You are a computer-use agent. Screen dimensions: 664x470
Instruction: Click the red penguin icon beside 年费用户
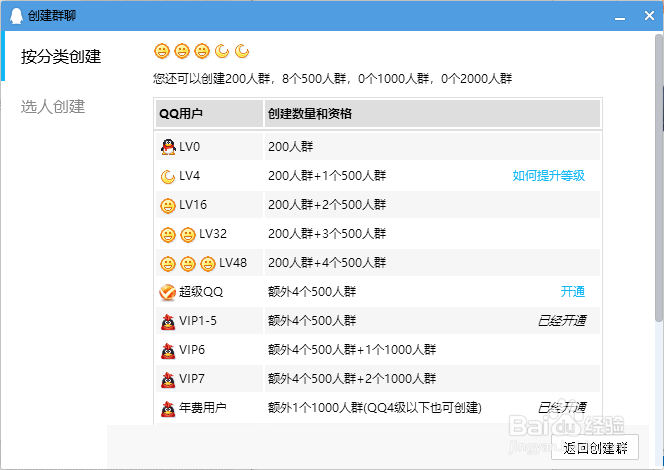coord(168,409)
